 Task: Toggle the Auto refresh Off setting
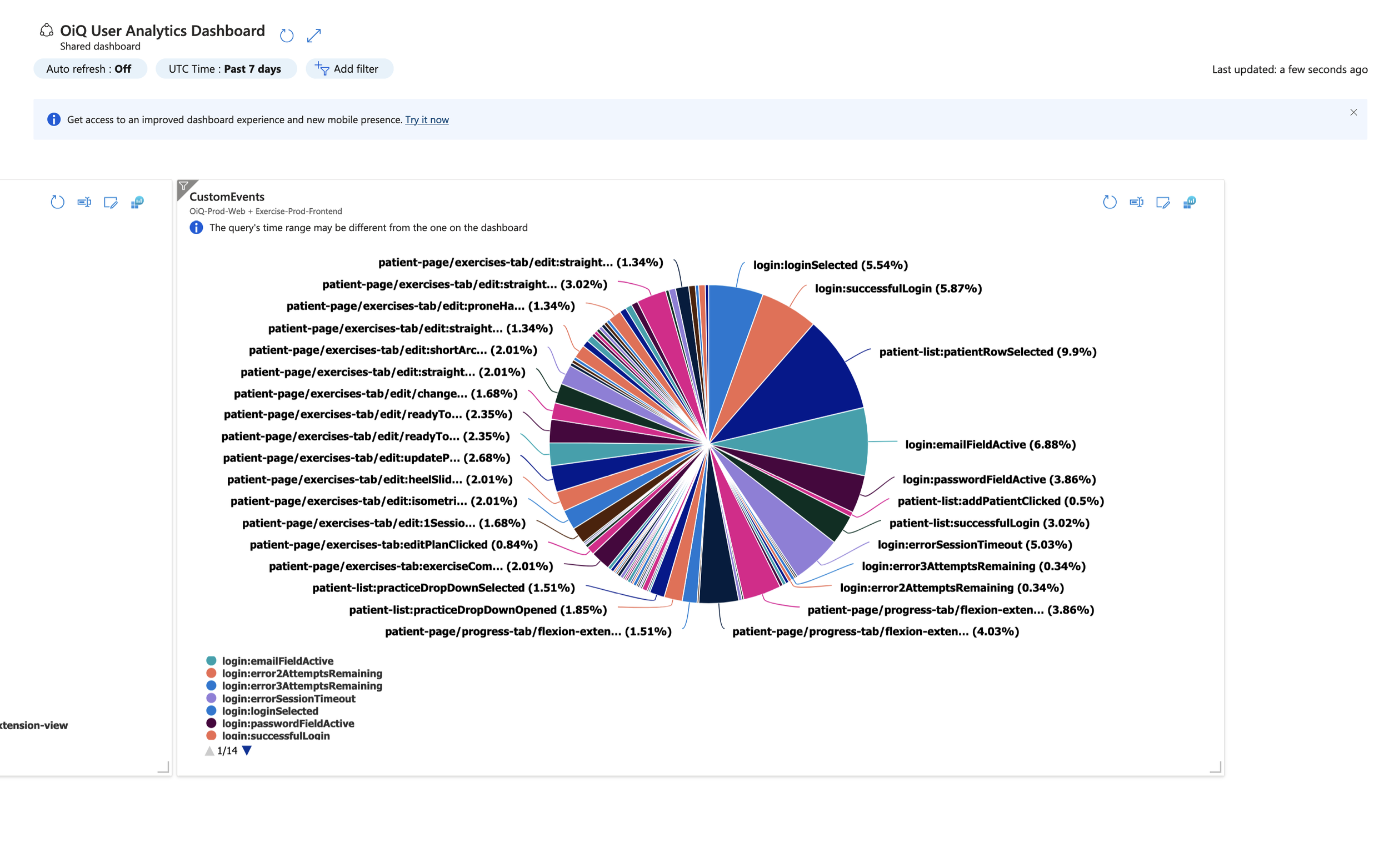(89, 69)
